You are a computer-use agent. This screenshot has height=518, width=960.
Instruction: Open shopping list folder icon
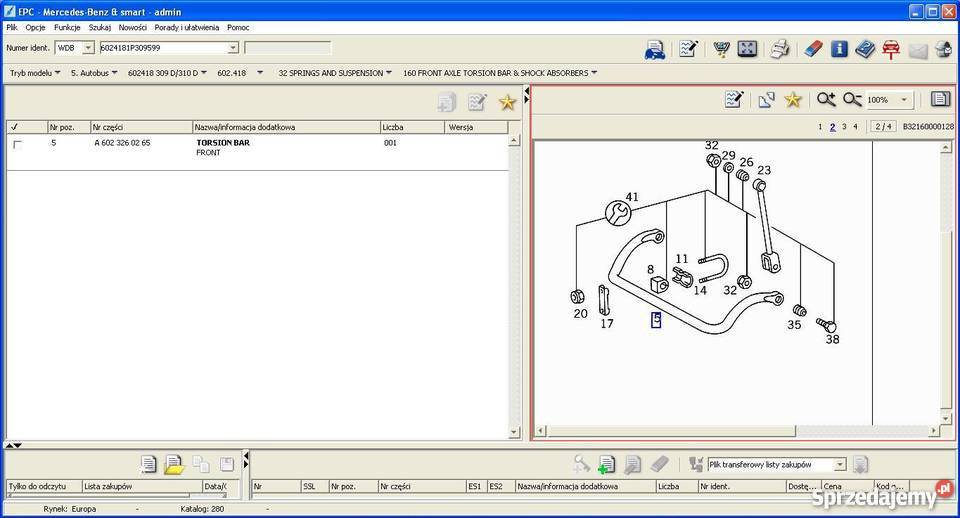tap(174, 465)
